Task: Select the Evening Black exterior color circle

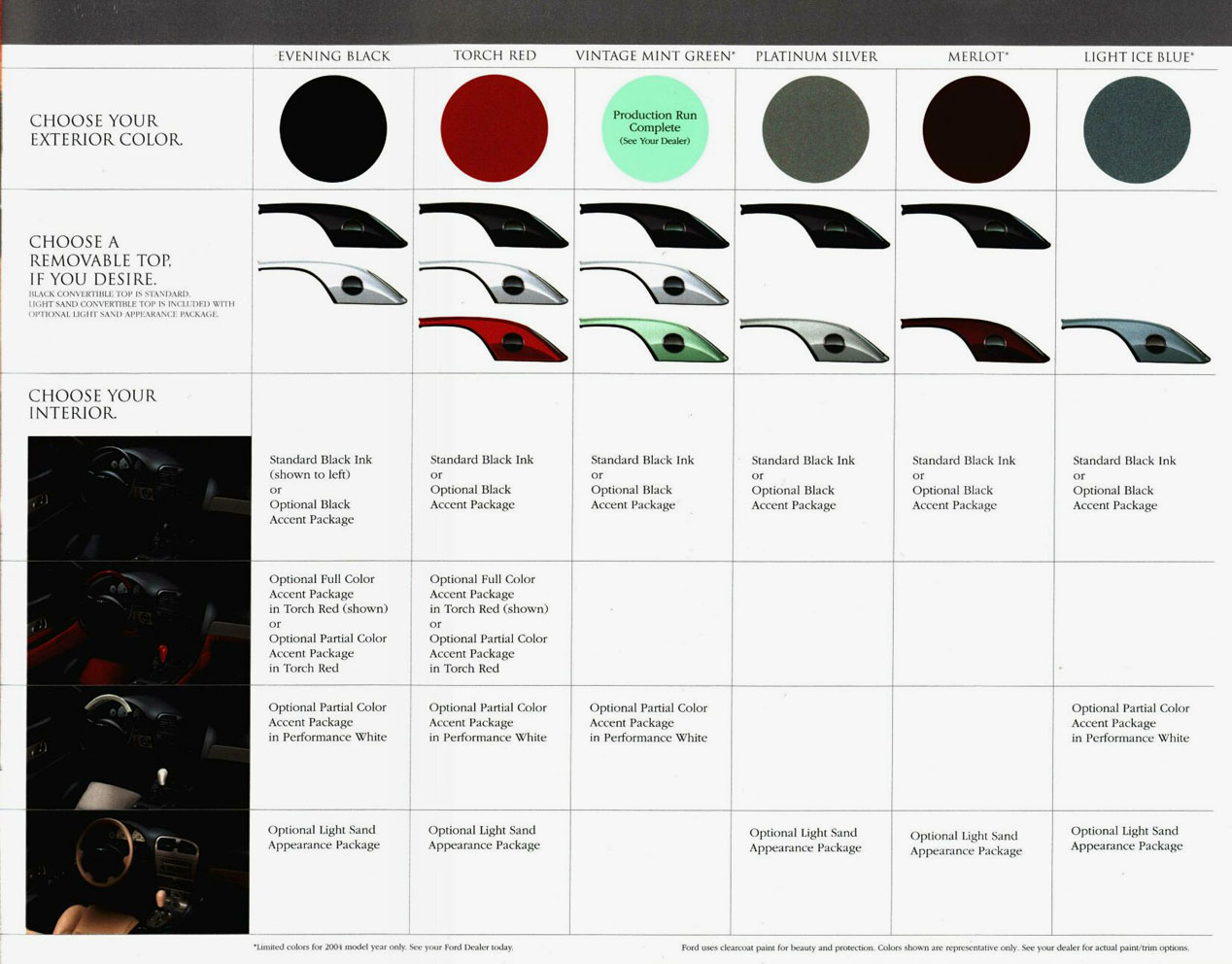Action: [333, 129]
